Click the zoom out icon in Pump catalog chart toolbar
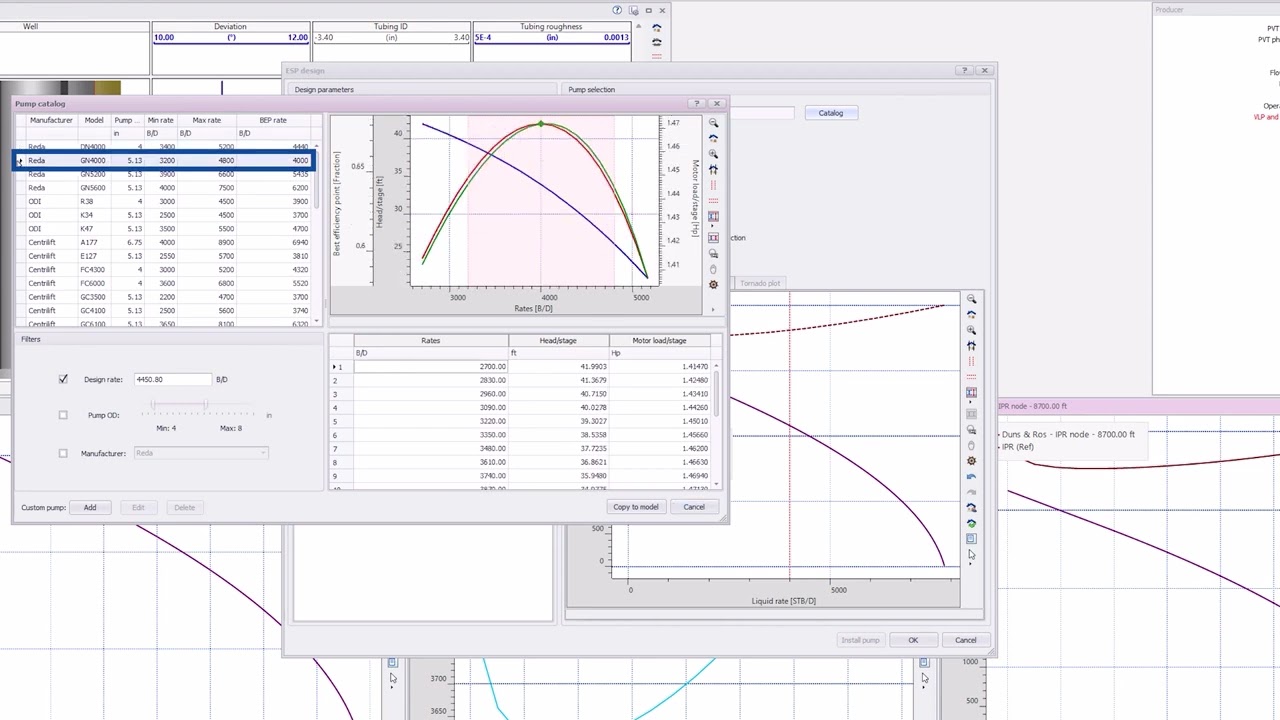 click(713, 122)
